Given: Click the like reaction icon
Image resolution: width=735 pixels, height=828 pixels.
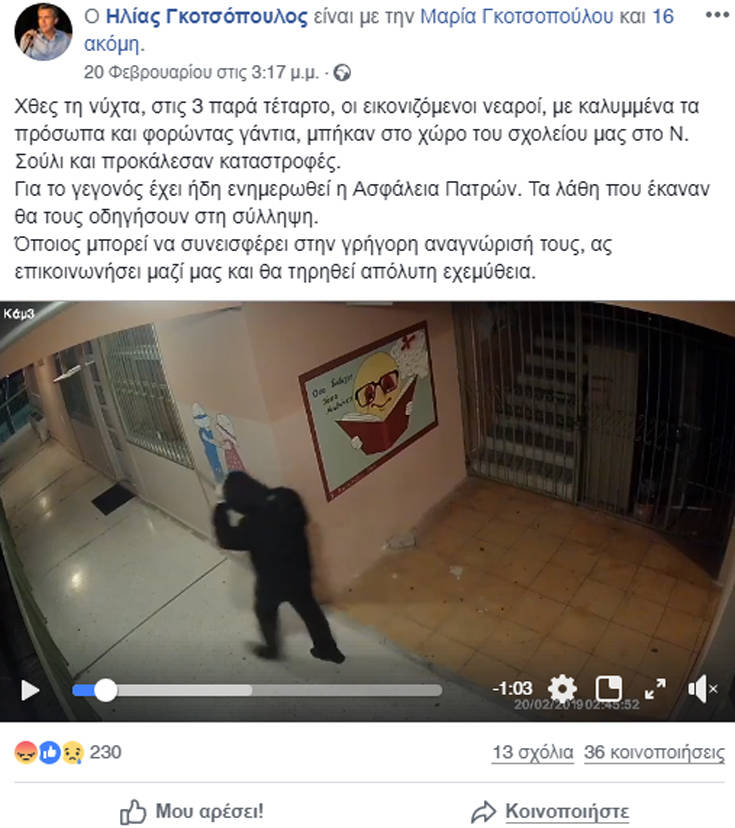Looking at the screenshot, I should [50, 752].
